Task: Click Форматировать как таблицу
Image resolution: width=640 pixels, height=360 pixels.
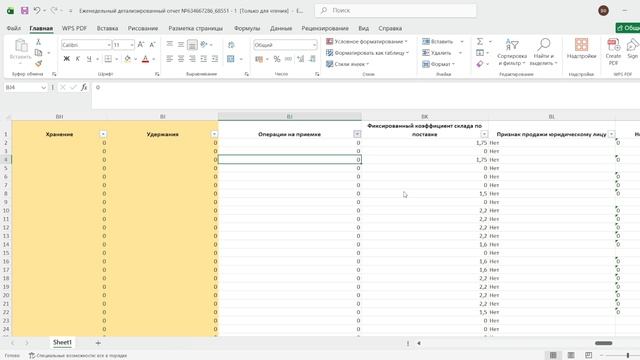Action: (368, 53)
